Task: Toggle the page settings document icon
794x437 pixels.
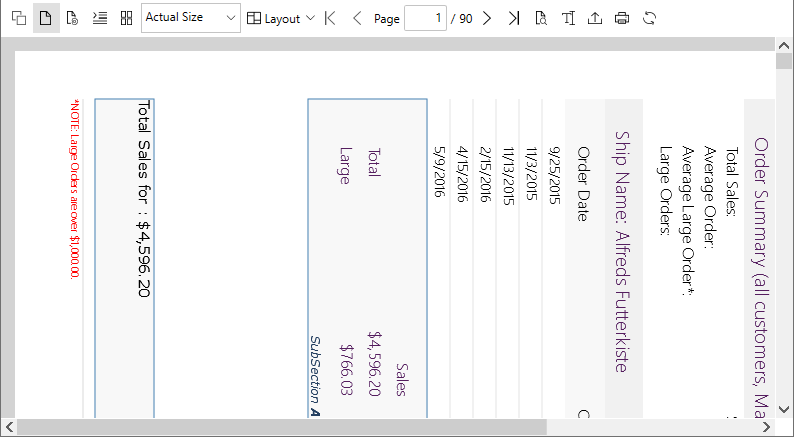Action: 72,18
